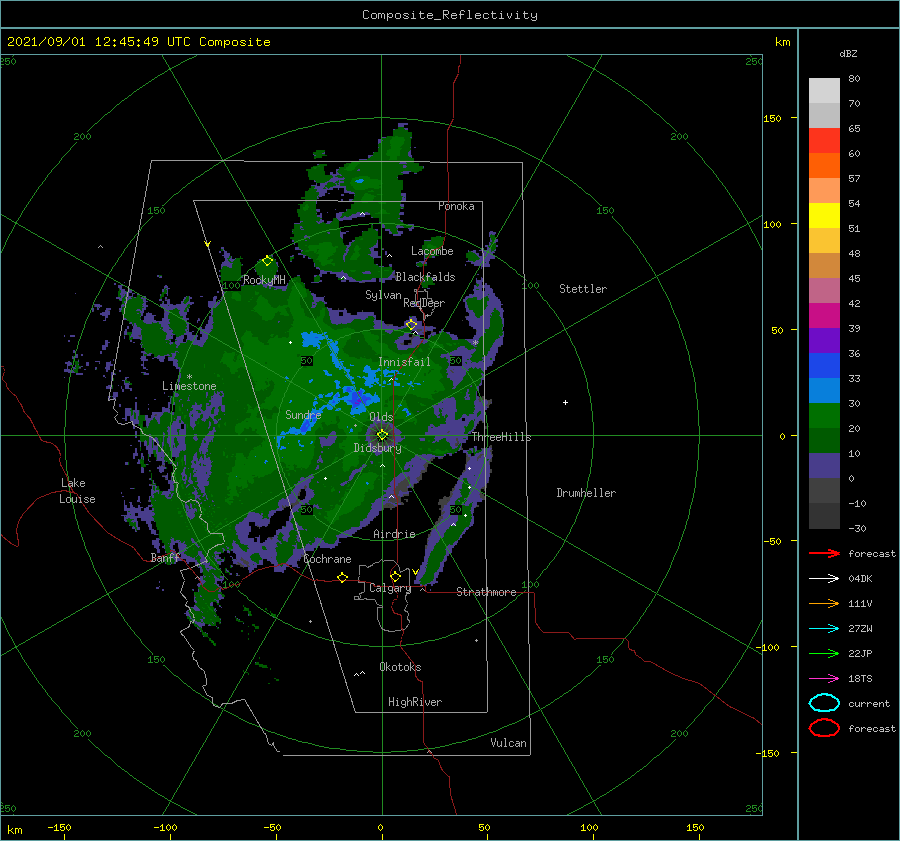Click the ThreeHills city label

(502, 437)
